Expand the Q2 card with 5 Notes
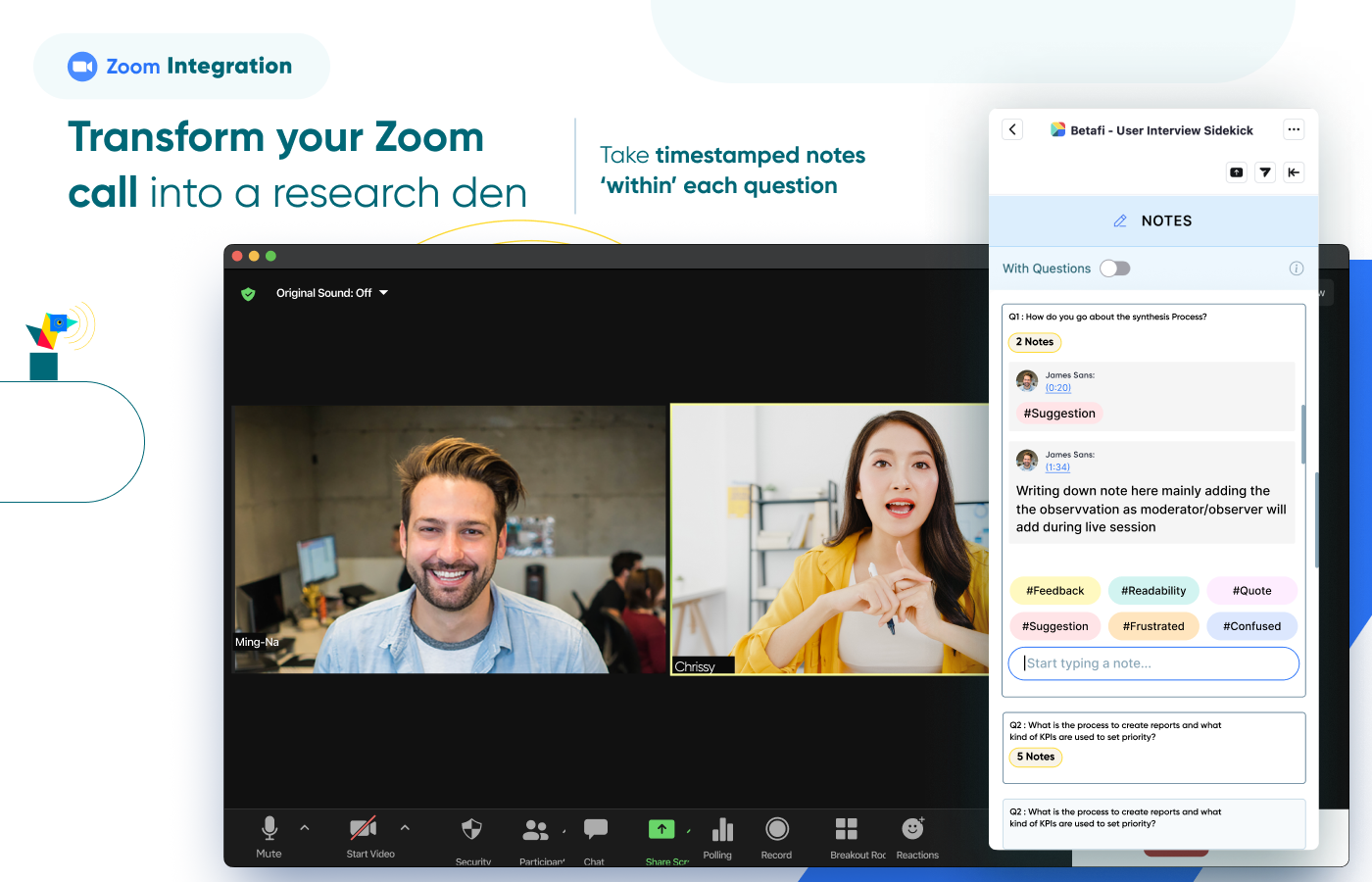The width and height of the screenshot is (1372, 882). 1153,748
